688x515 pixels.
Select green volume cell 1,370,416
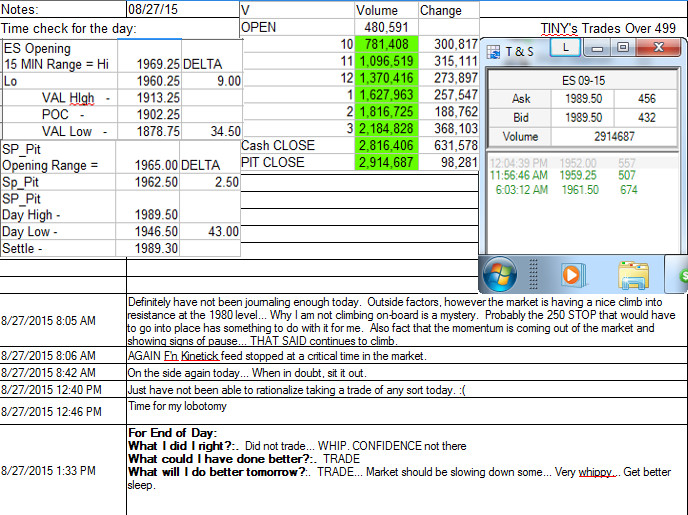click(x=386, y=78)
